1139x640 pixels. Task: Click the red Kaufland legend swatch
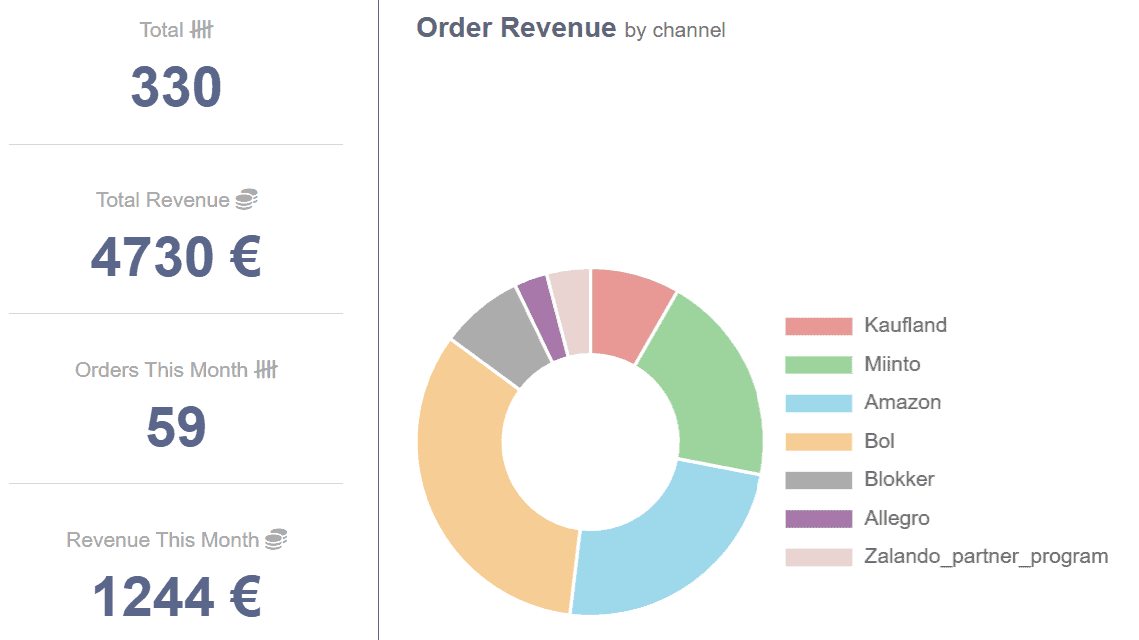(x=818, y=326)
